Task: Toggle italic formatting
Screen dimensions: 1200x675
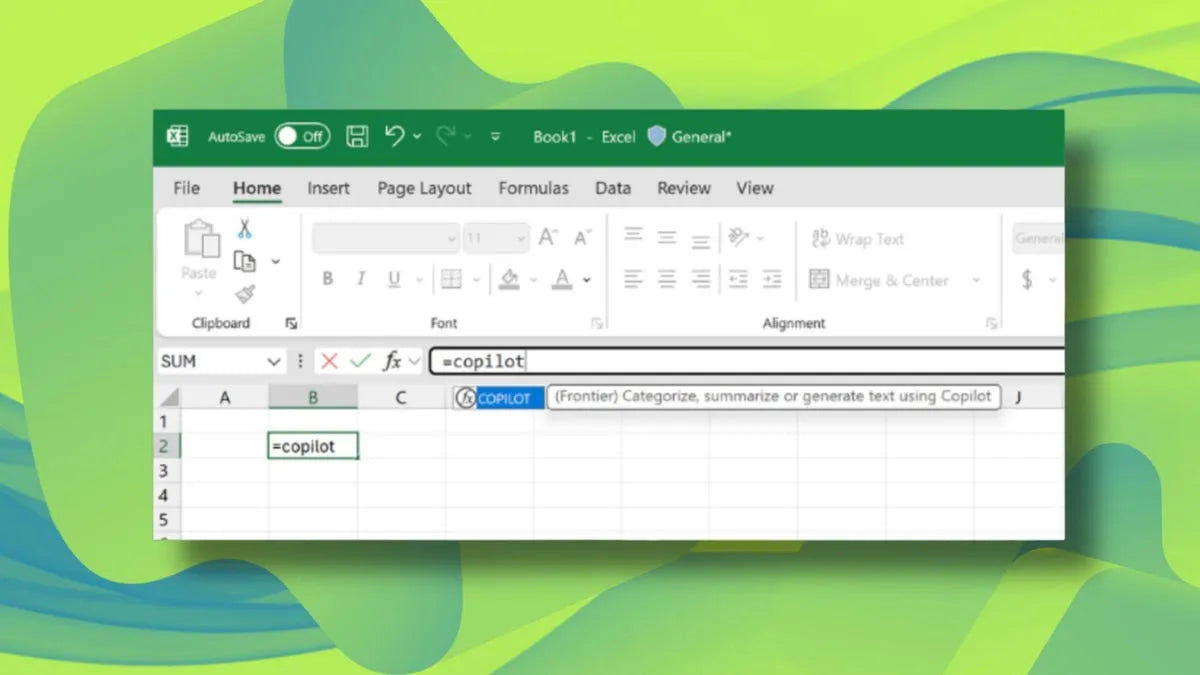Action: point(360,279)
